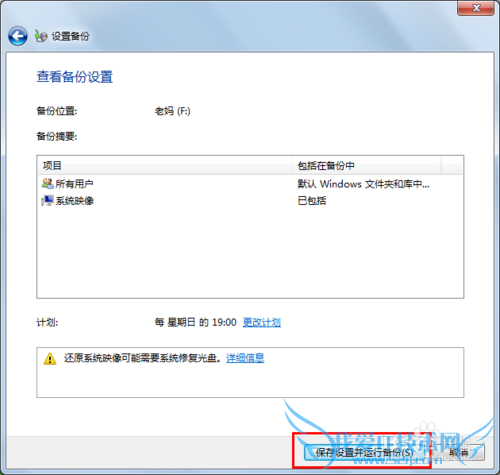Click the 老妈 (F:) backup location text
Screen dimensions: 500x475
tap(172, 111)
